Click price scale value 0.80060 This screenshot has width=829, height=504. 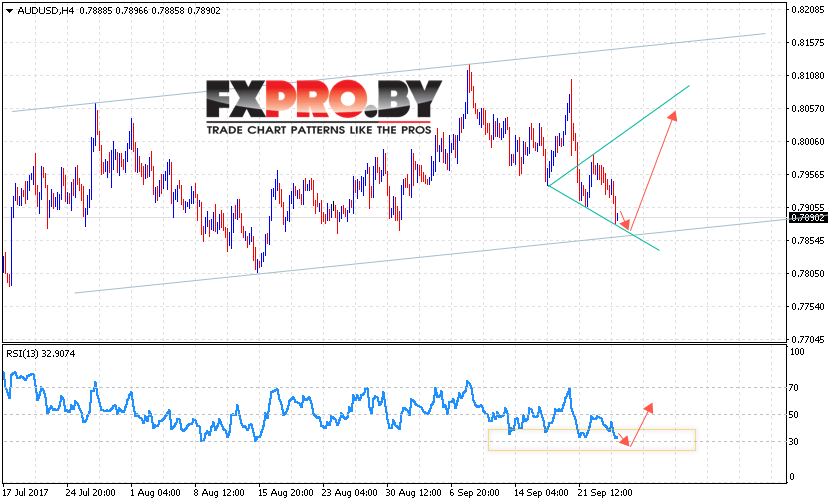[807, 142]
